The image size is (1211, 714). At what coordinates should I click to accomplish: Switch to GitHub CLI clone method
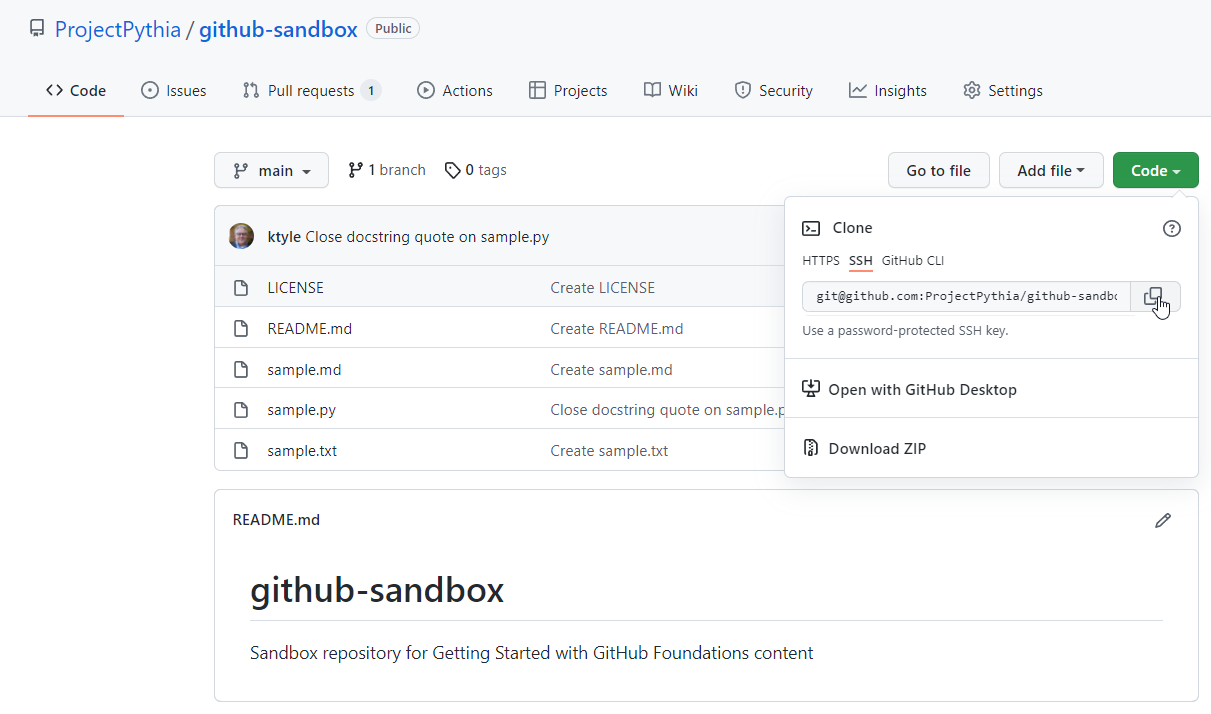click(911, 260)
